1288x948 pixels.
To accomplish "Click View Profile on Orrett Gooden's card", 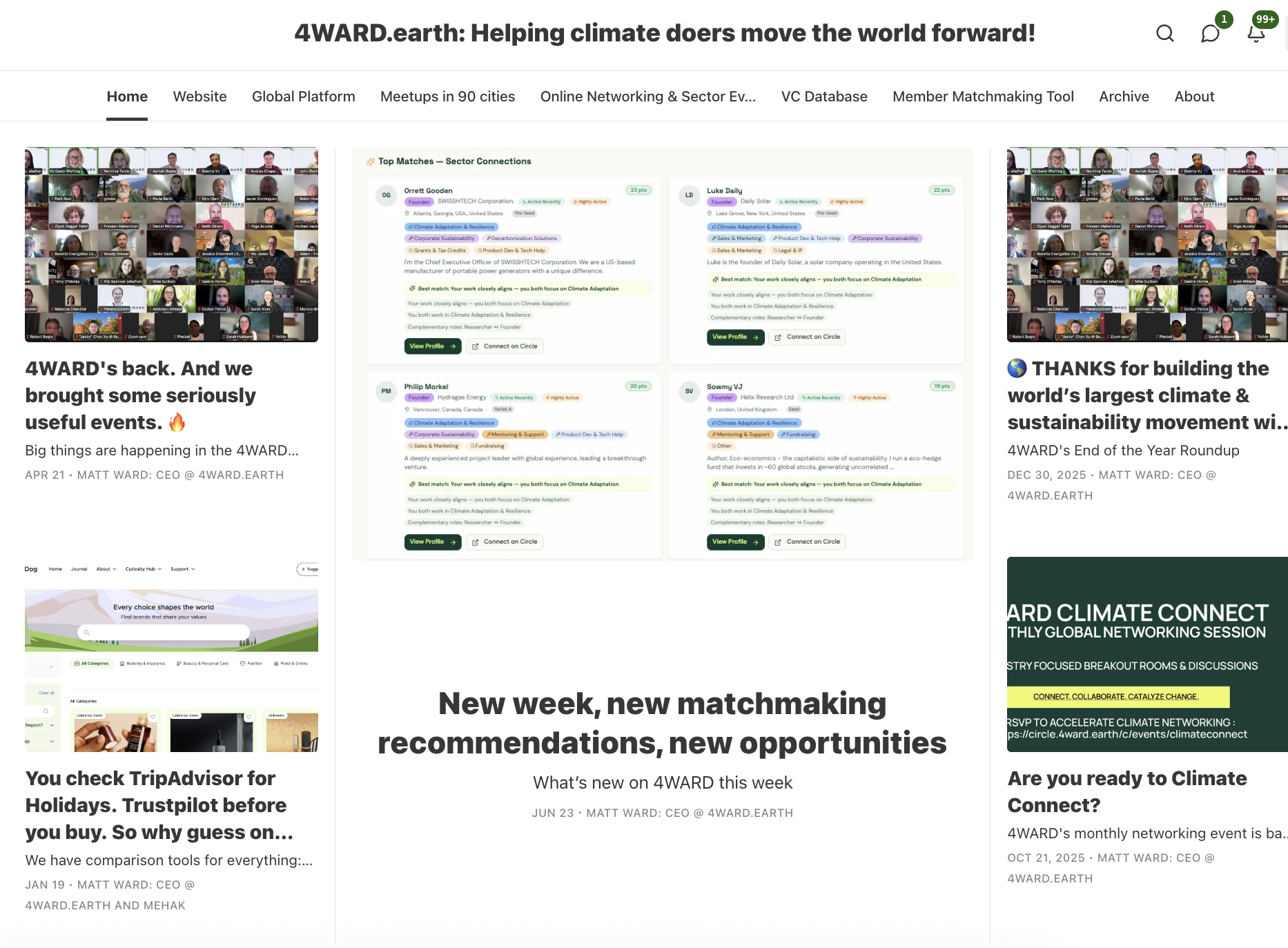I will tap(432, 346).
